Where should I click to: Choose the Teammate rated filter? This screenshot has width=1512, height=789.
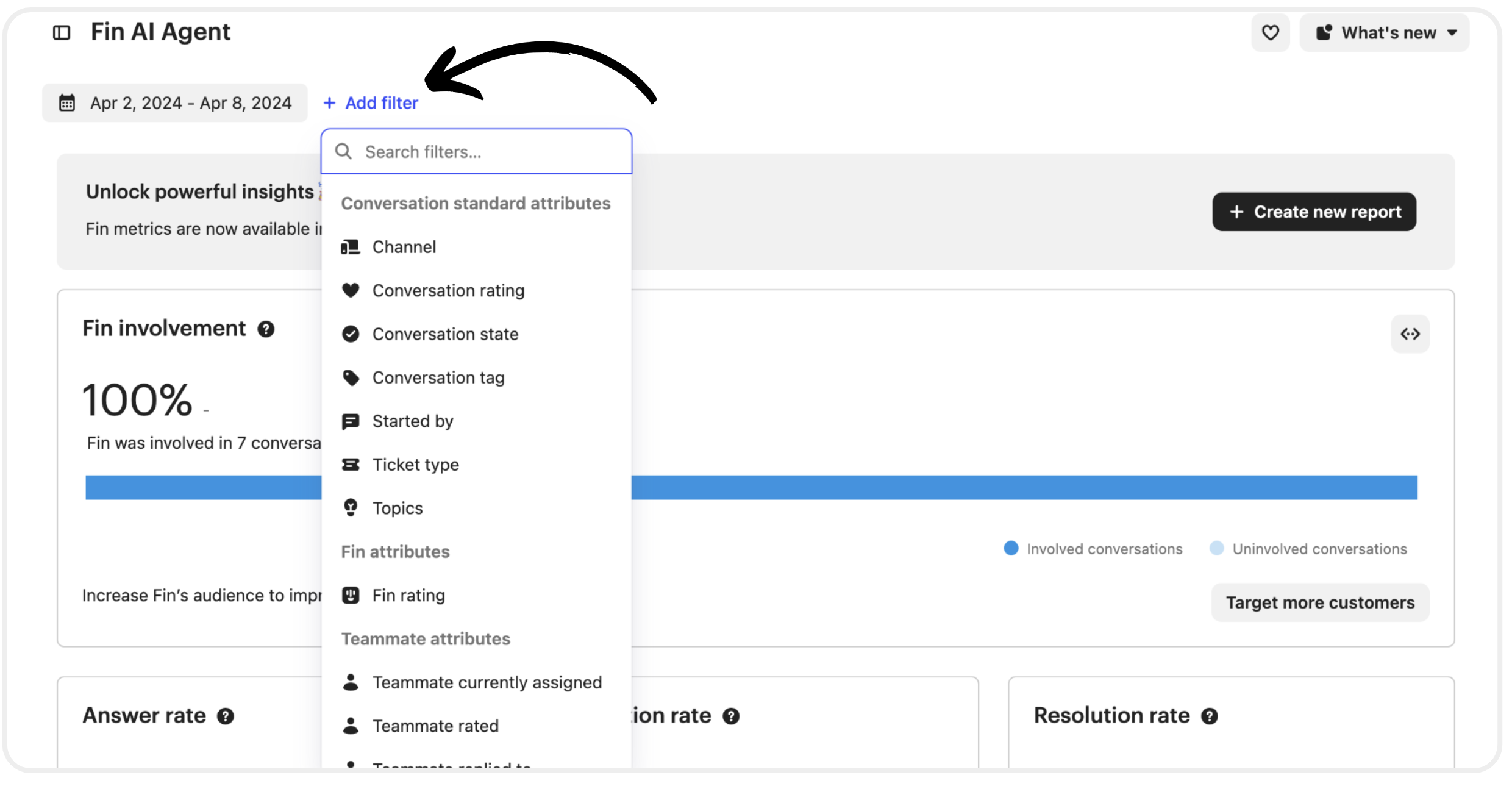(x=476, y=726)
